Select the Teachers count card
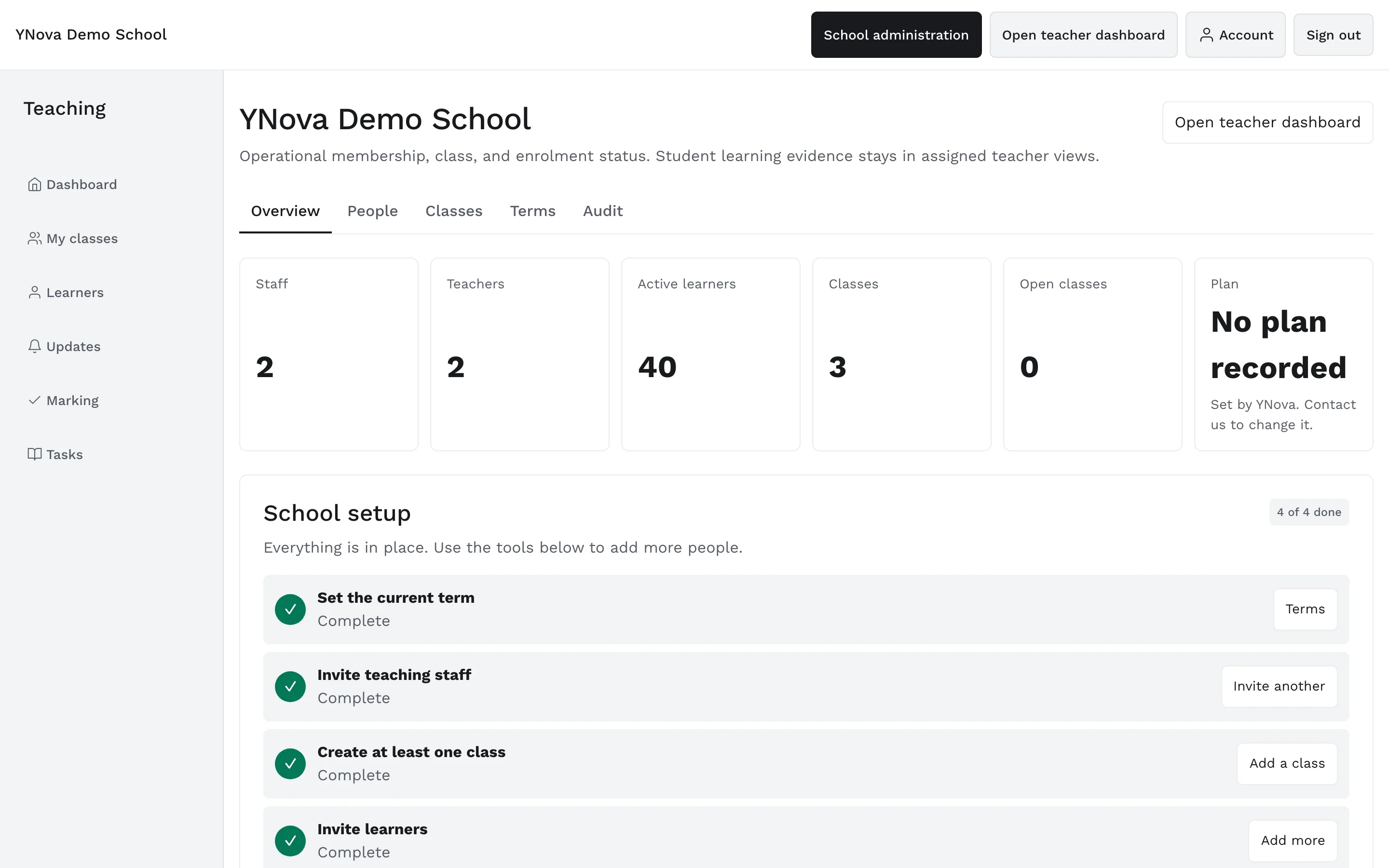The image size is (1389, 868). [x=520, y=354]
